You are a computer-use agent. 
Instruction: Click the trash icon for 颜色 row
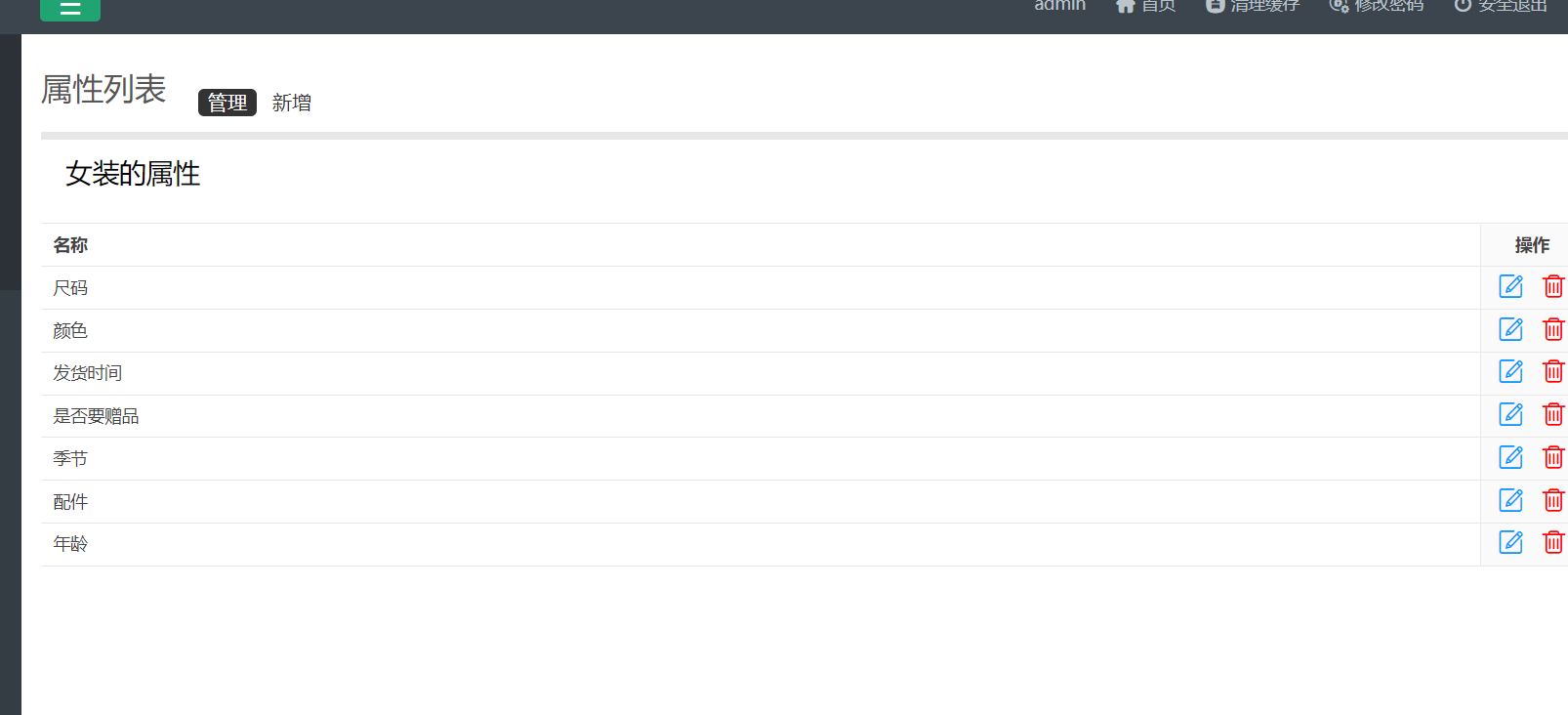pyautogui.click(x=1552, y=329)
